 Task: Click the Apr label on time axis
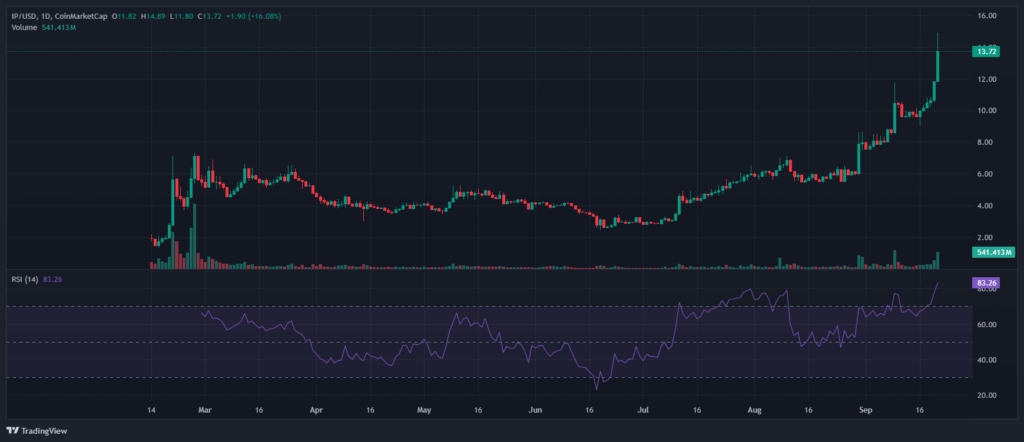click(316, 410)
